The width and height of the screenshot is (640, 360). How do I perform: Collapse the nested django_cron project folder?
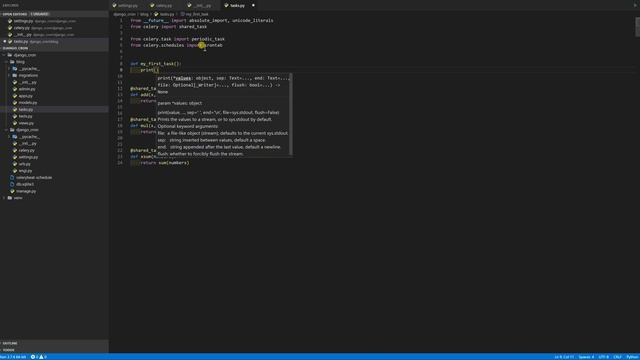[x=27, y=130]
